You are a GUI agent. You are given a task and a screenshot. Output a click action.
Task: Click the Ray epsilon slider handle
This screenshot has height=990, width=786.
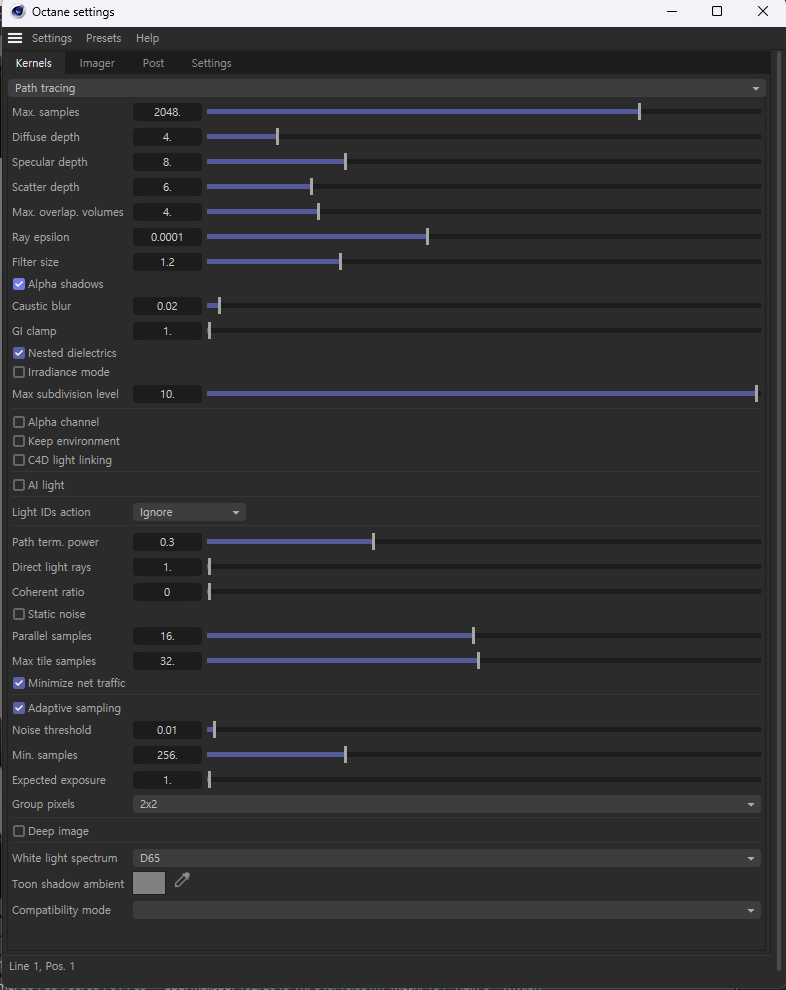[x=427, y=237]
